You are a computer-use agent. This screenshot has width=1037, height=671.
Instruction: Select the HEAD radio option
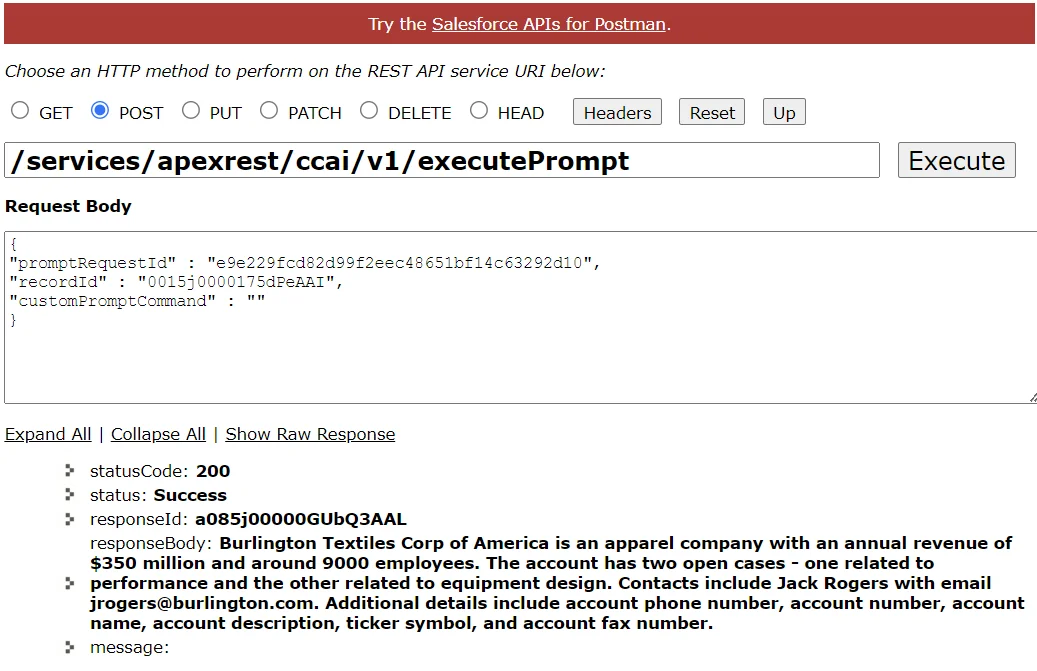(479, 111)
